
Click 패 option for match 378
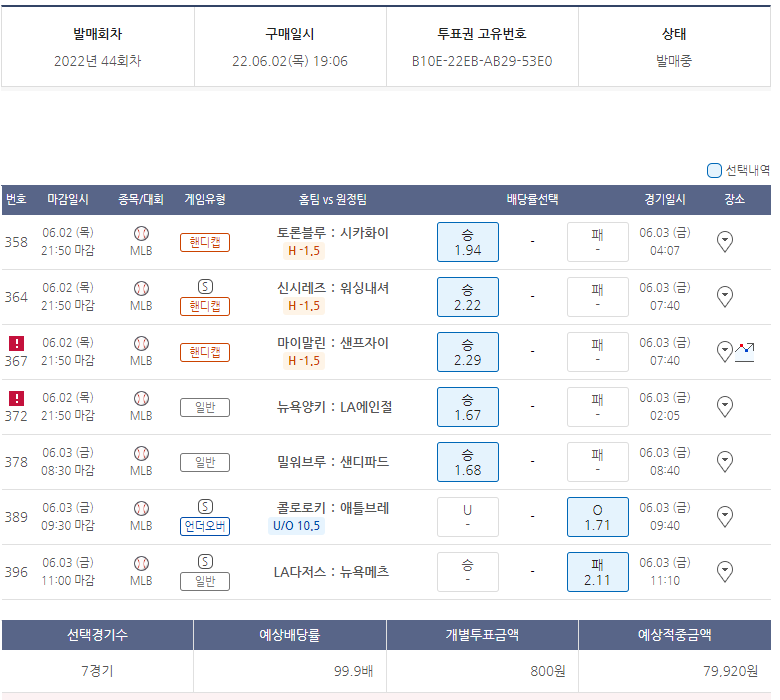coord(597,462)
